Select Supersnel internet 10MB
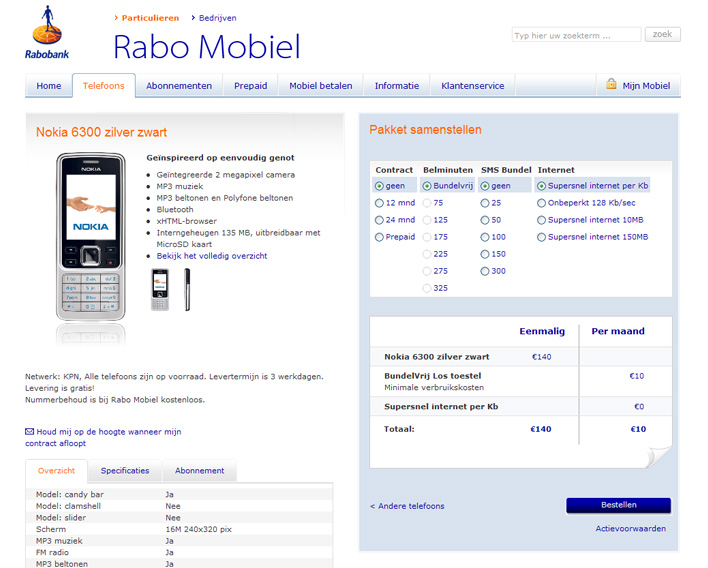The image size is (708, 568). (541, 220)
